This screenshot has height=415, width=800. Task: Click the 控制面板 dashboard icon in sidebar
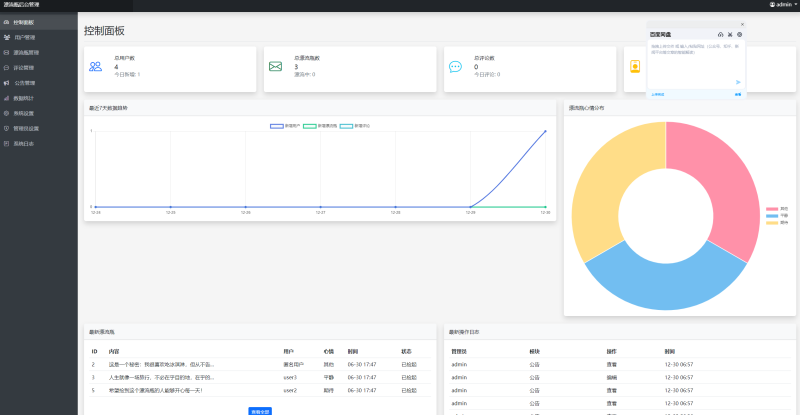pos(7,21)
